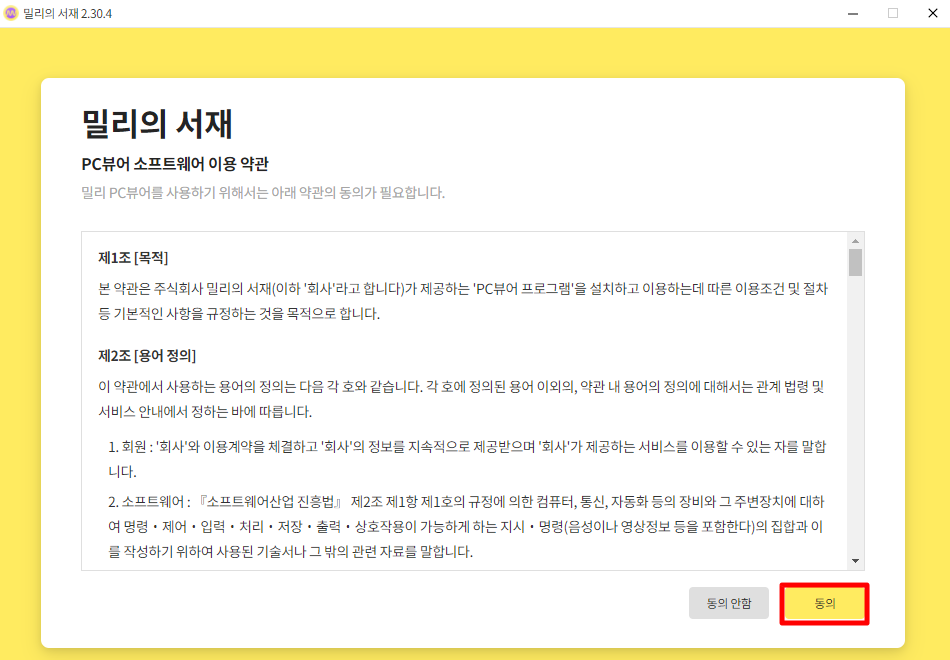Click the line starting '2. 소프트웨어'
The width and height of the screenshot is (950, 660).
coord(467,527)
